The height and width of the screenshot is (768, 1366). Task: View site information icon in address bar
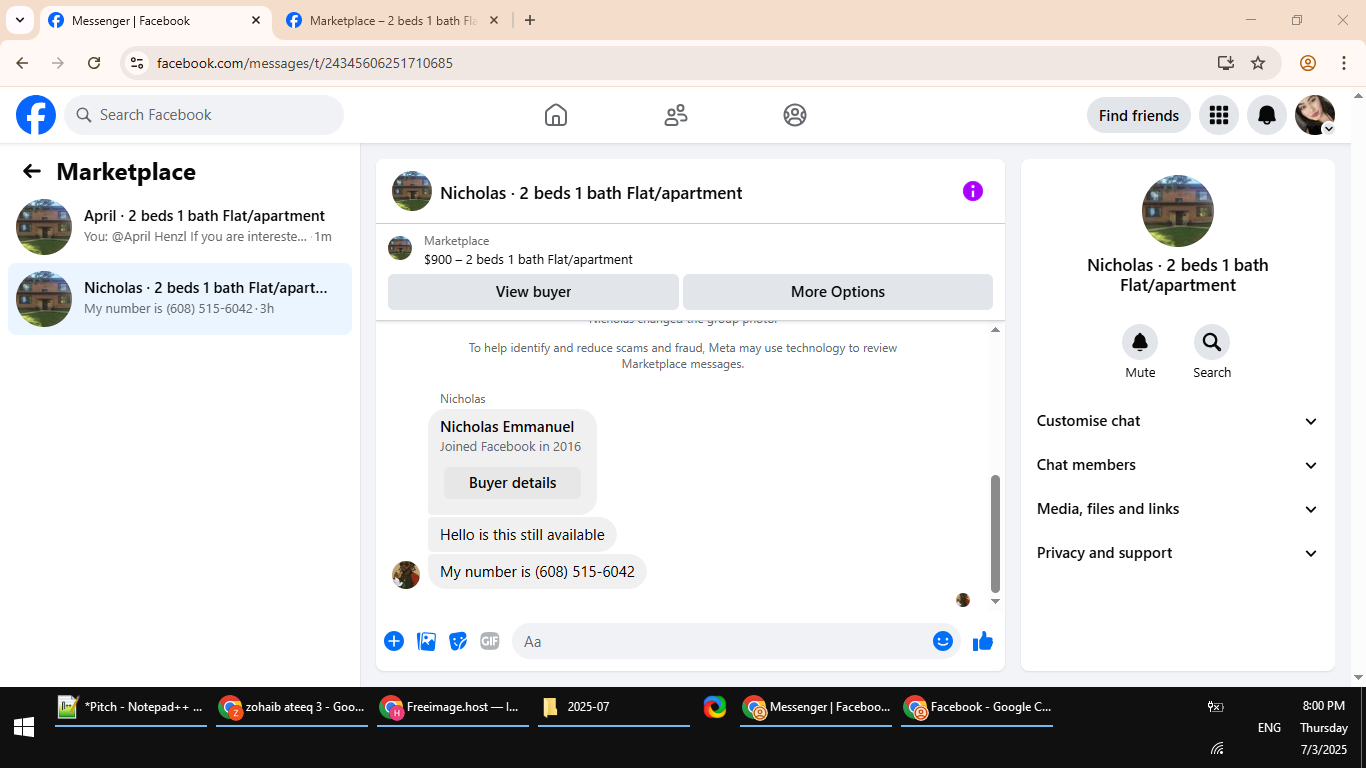[137, 63]
